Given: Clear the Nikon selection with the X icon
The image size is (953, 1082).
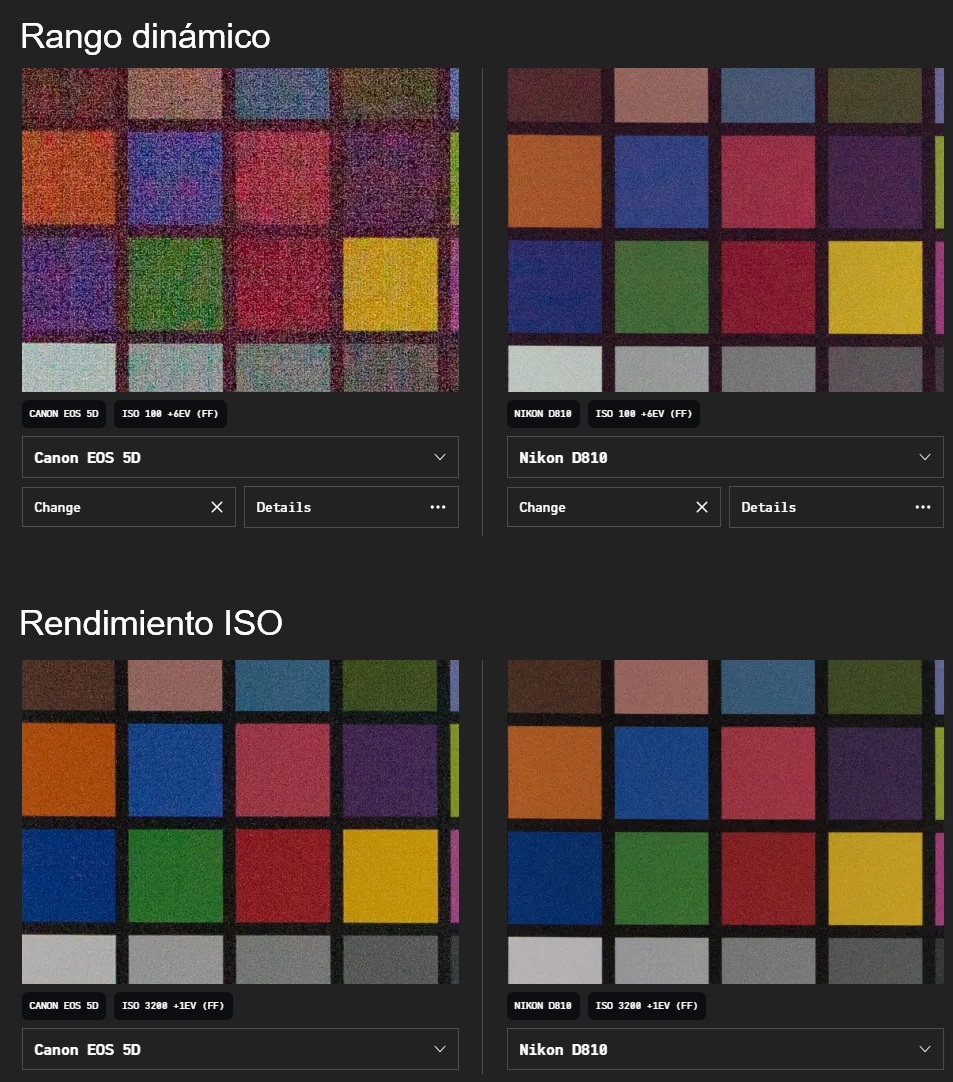Looking at the screenshot, I should [702, 507].
